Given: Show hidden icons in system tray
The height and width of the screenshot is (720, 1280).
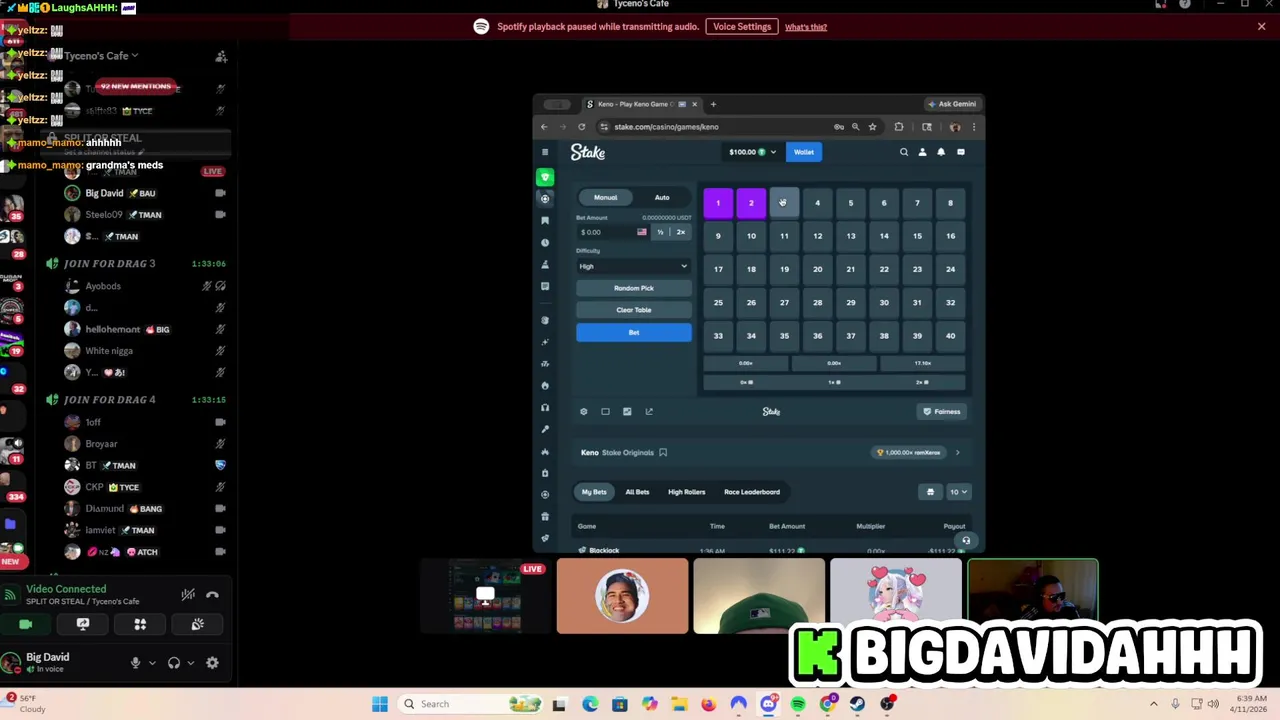Looking at the screenshot, I should point(1153,704).
